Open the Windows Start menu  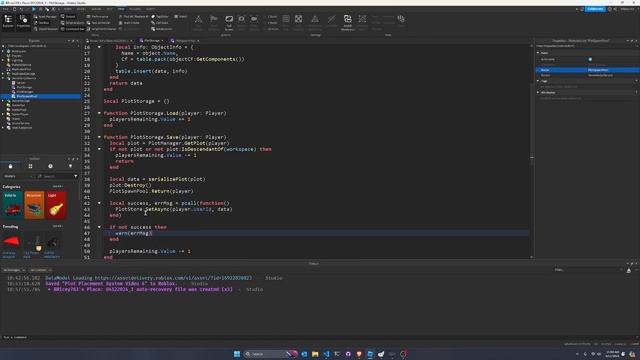pyautogui.click(x=237, y=354)
